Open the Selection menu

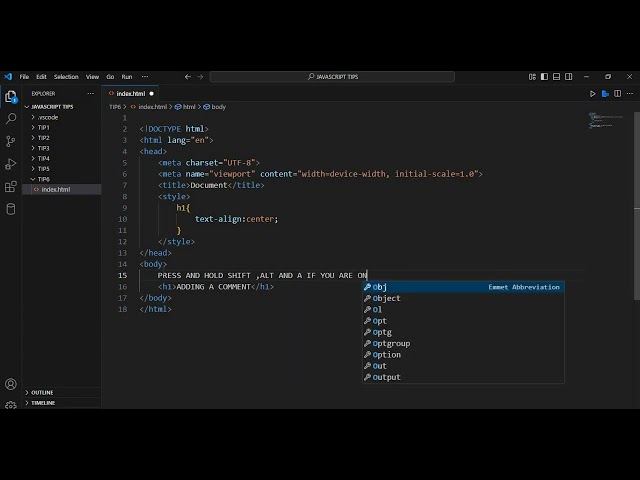tap(66, 77)
